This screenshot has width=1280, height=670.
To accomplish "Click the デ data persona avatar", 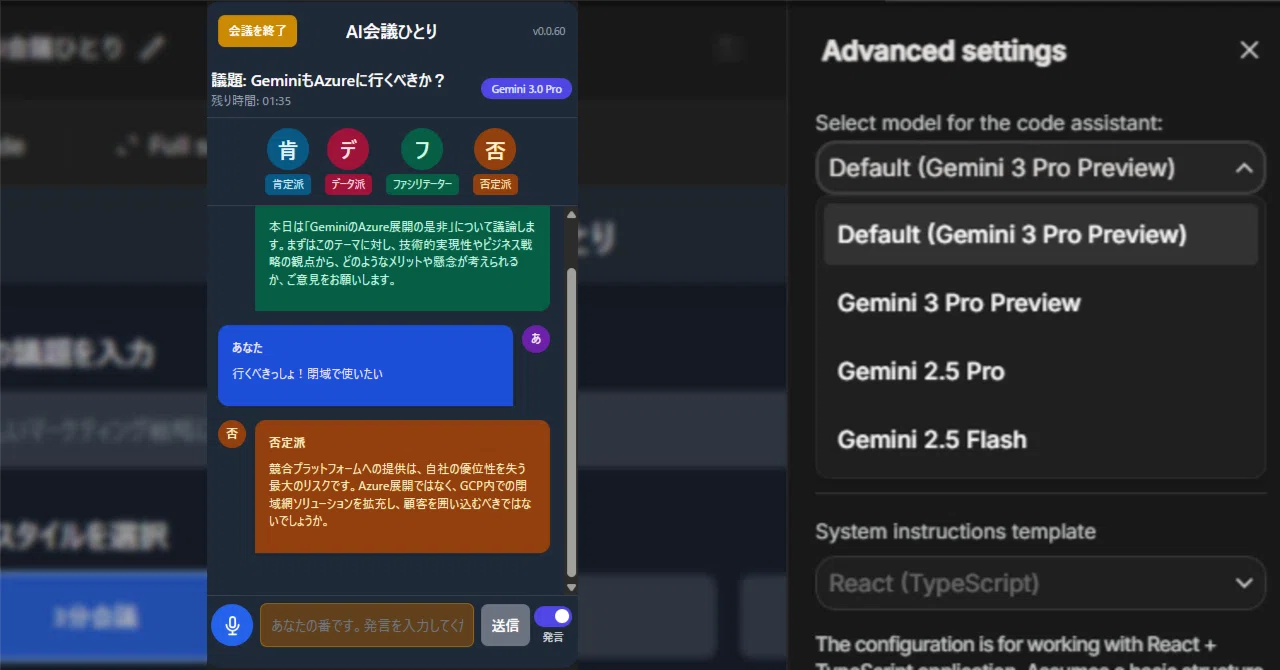I will (x=348, y=150).
